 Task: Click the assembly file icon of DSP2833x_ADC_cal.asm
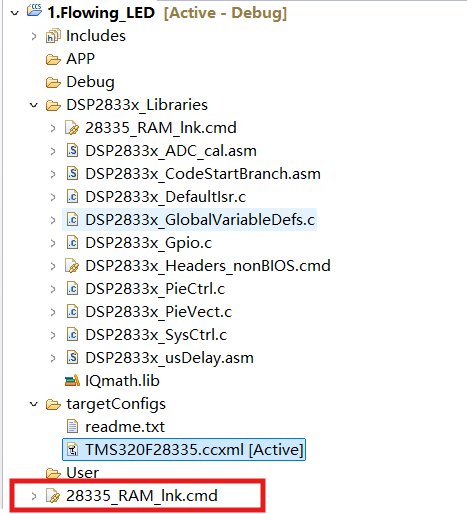[x=72, y=151]
